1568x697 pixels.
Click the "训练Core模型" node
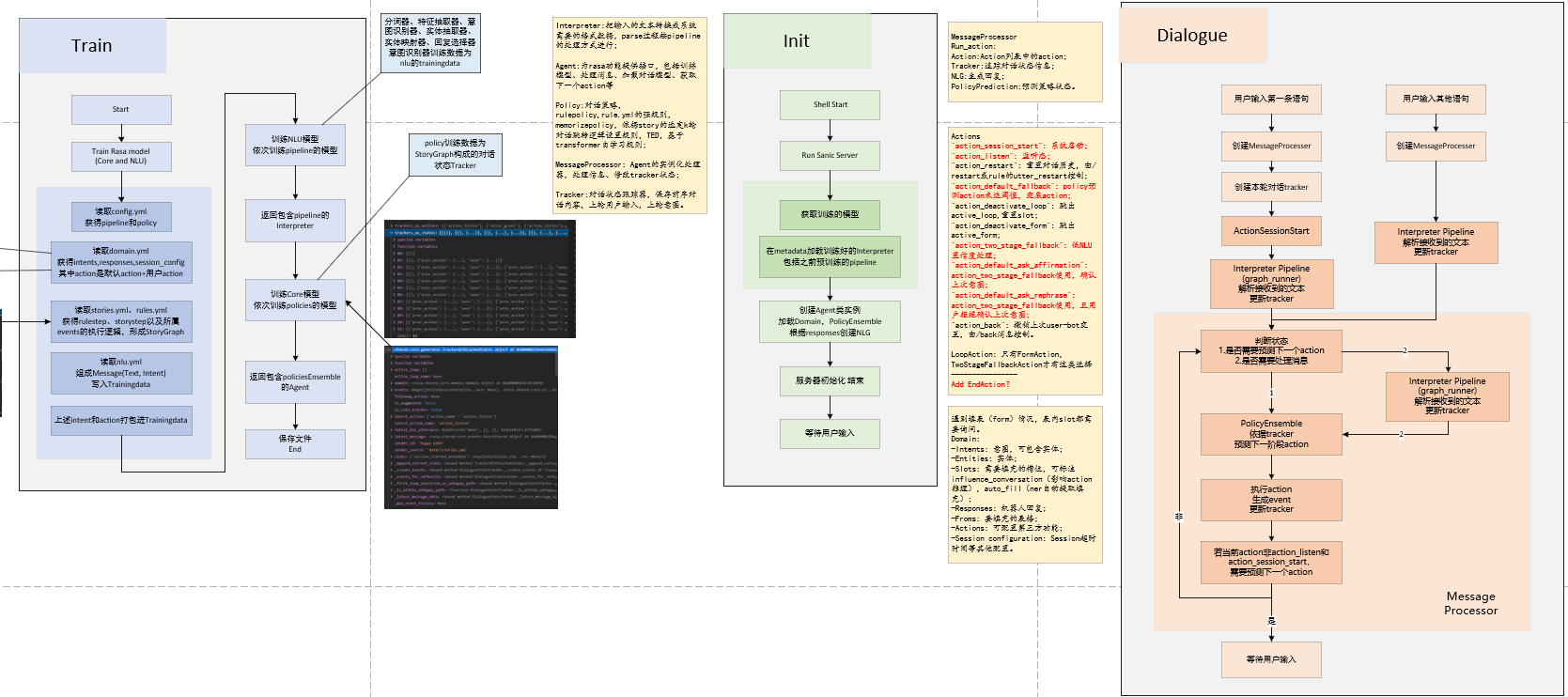tap(295, 300)
